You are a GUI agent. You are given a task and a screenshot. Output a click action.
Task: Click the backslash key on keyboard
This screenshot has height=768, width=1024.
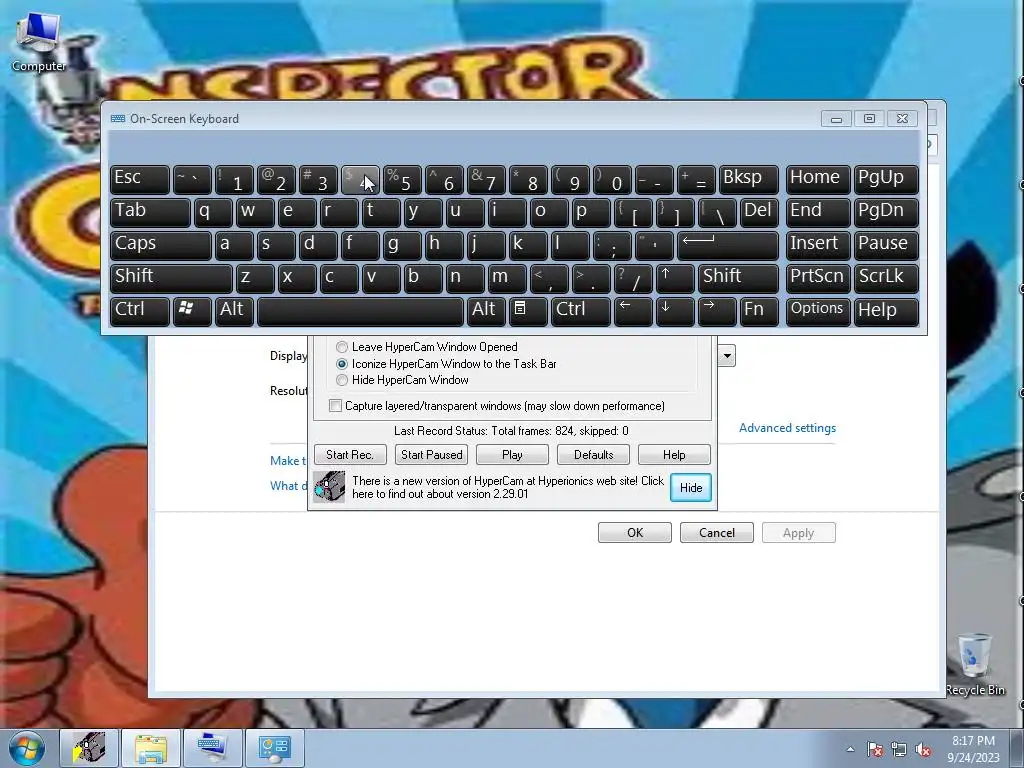pos(717,212)
